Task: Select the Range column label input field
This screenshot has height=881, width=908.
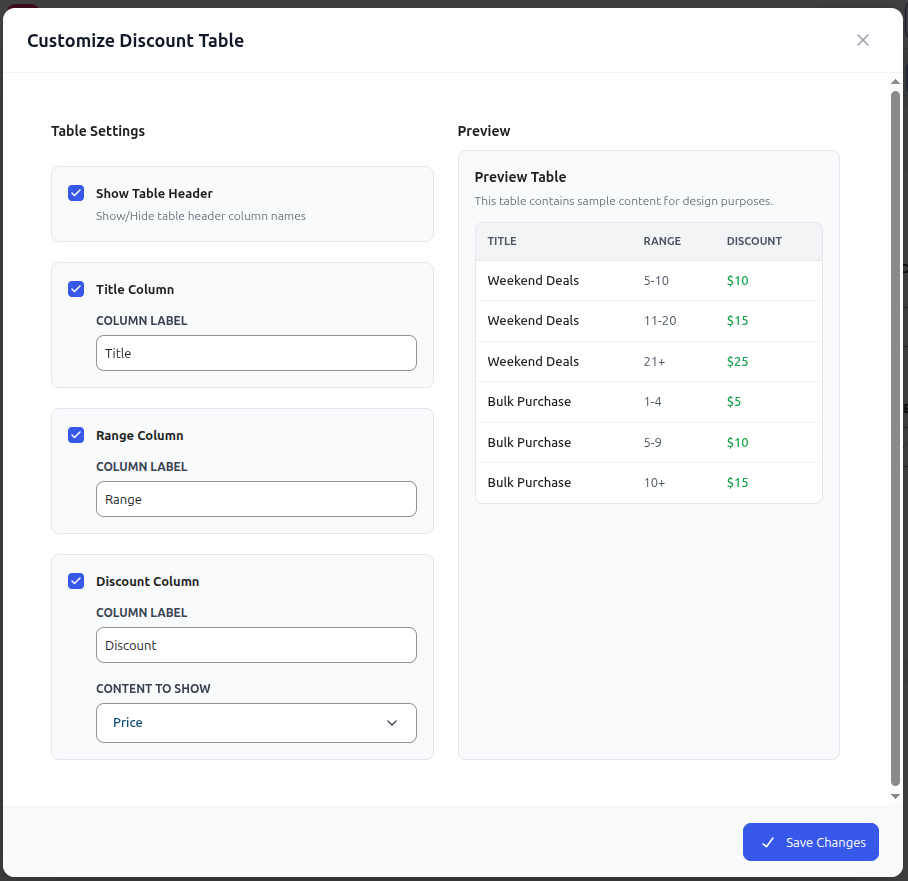Action: (256, 499)
